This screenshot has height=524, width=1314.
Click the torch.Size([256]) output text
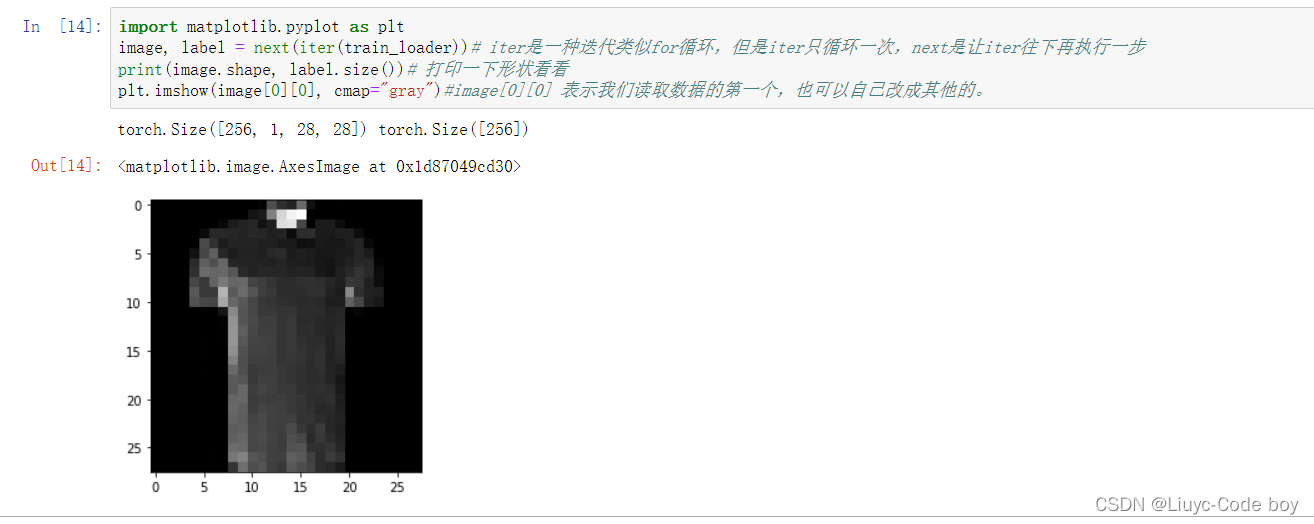coord(453,130)
